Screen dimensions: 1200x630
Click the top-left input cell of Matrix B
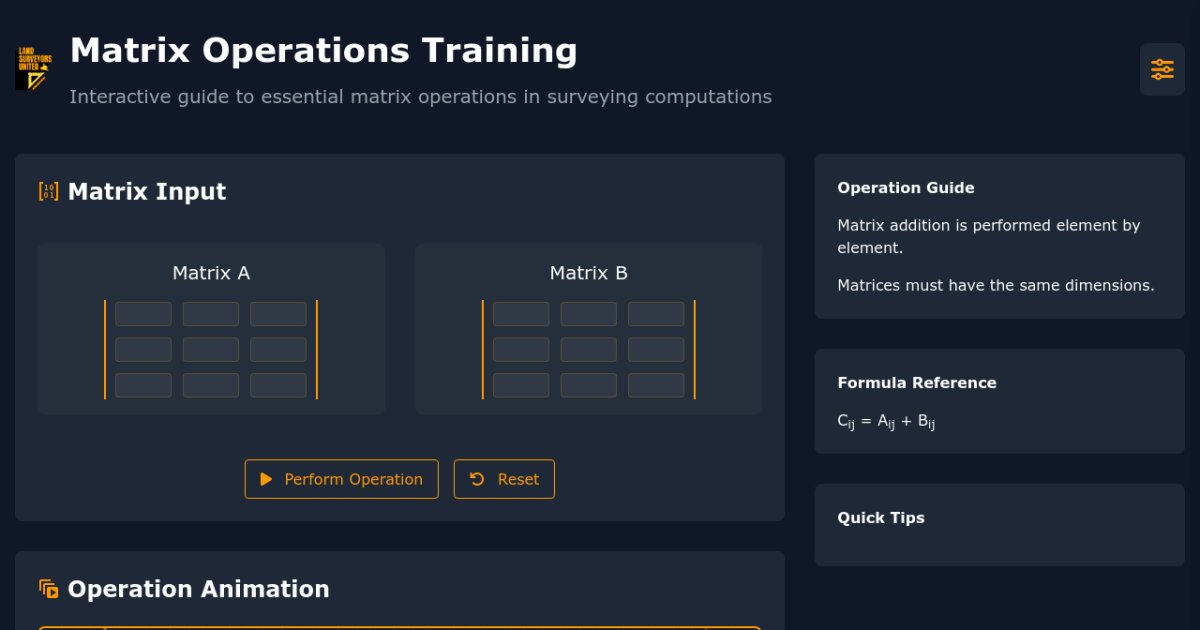coord(521,313)
